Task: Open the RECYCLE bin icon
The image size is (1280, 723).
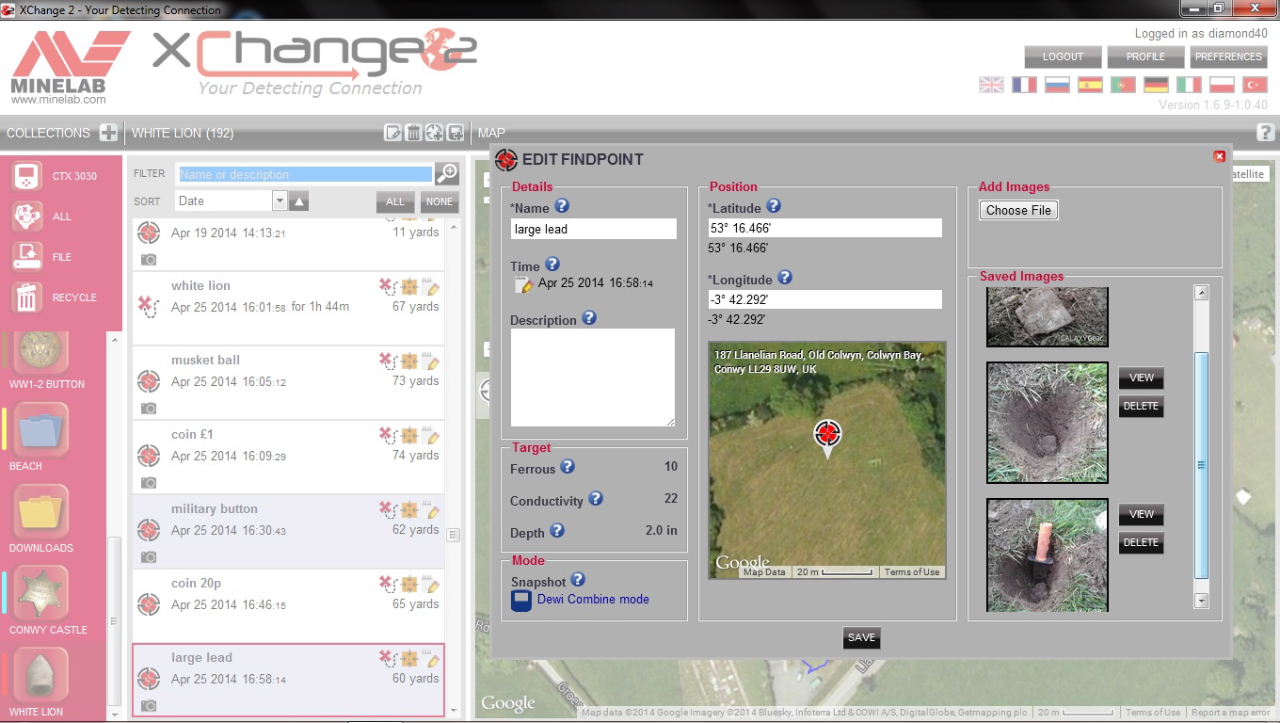Action: coord(27,297)
